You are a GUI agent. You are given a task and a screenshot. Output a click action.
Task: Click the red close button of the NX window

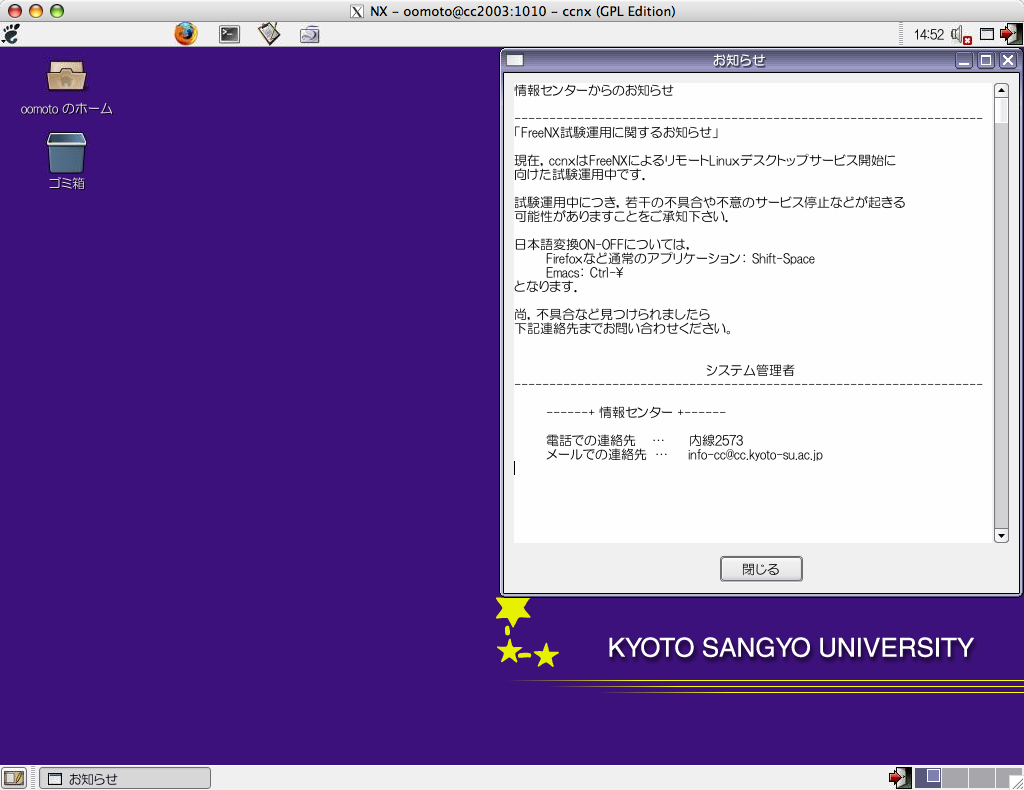(14, 11)
